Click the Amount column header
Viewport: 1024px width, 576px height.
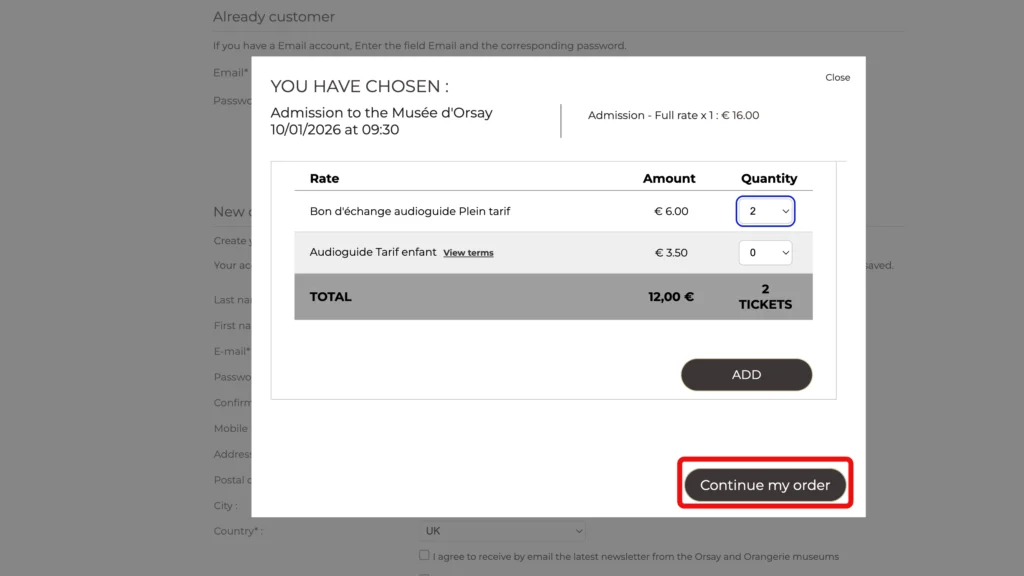click(669, 178)
